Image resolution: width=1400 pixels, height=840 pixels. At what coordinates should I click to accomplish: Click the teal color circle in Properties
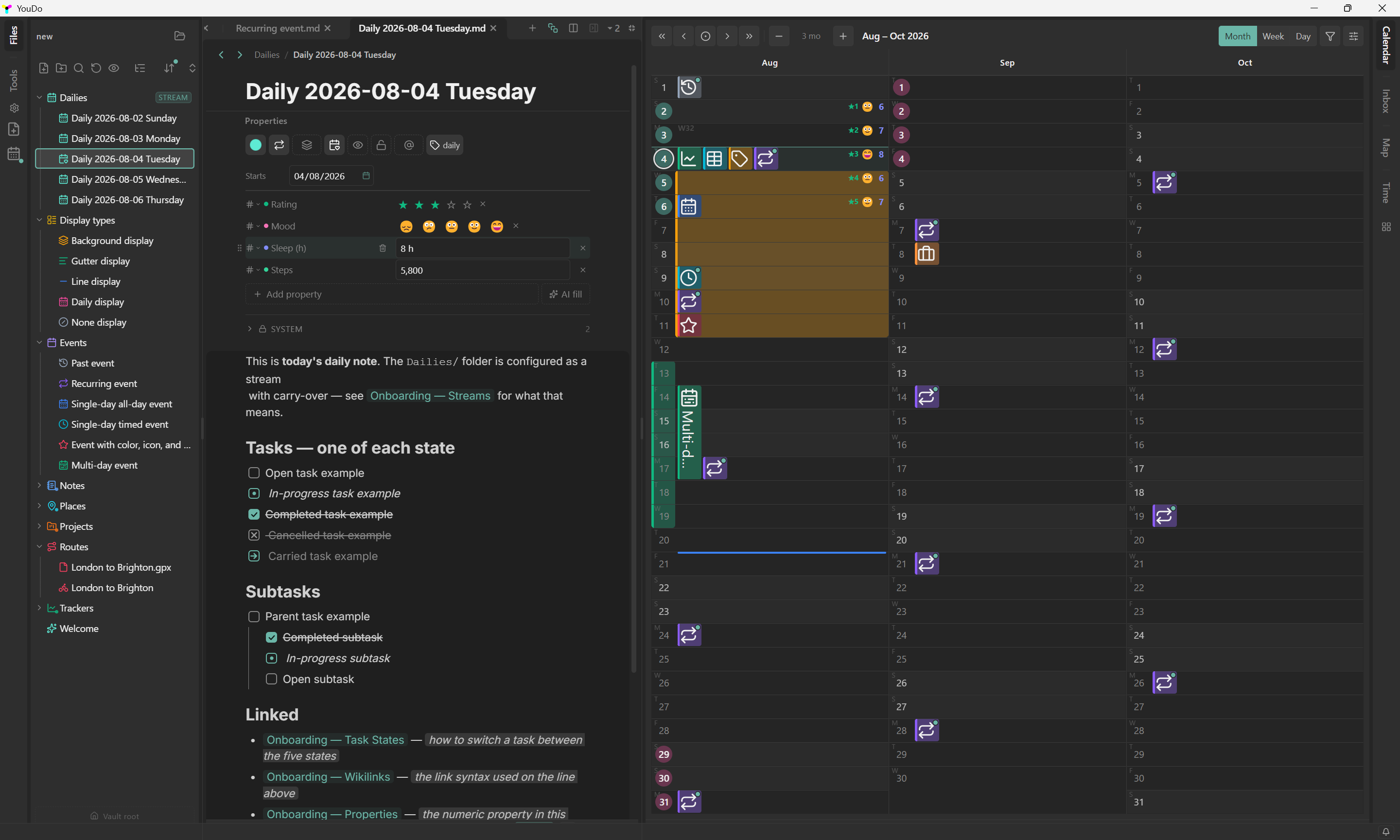click(x=255, y=145)
